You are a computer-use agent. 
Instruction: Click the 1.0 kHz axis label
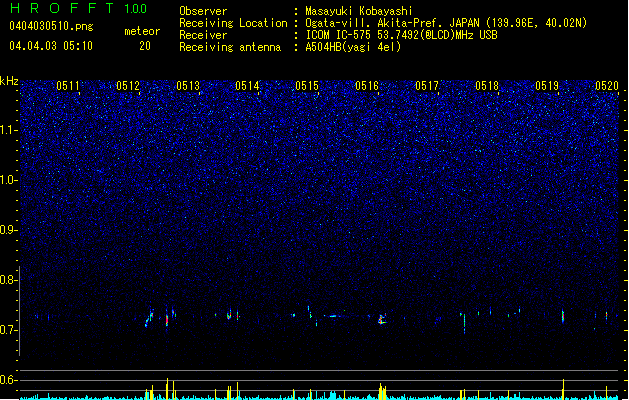9,180
